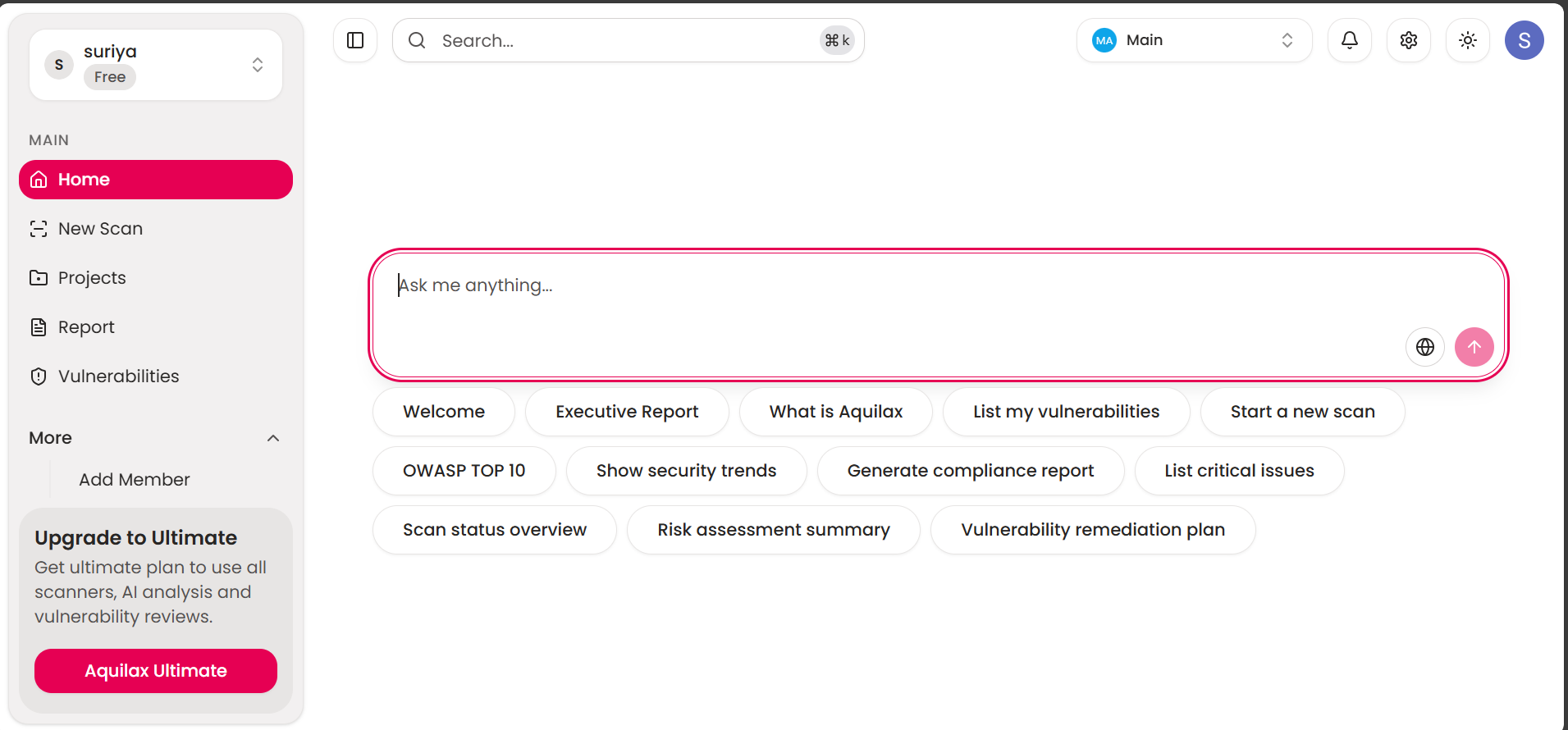Open New Scan page
This screenshot has width=1568, height=730.
coord(156,229)
